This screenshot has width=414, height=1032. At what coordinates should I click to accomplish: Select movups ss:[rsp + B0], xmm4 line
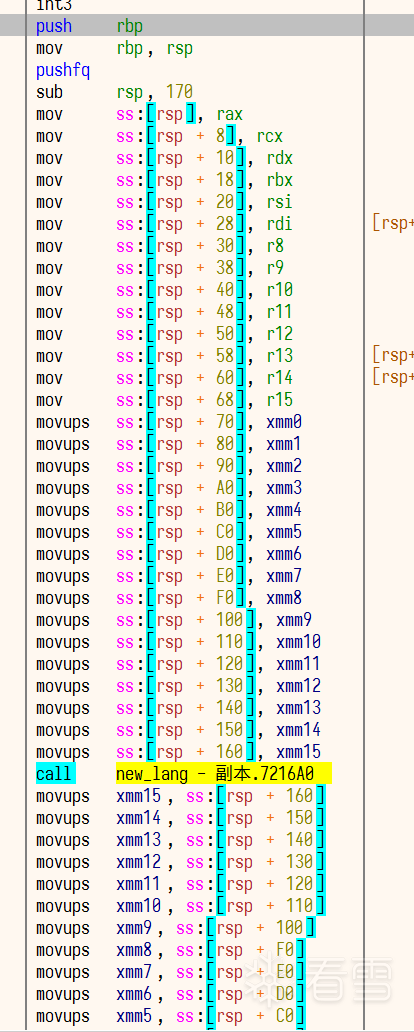169,510
